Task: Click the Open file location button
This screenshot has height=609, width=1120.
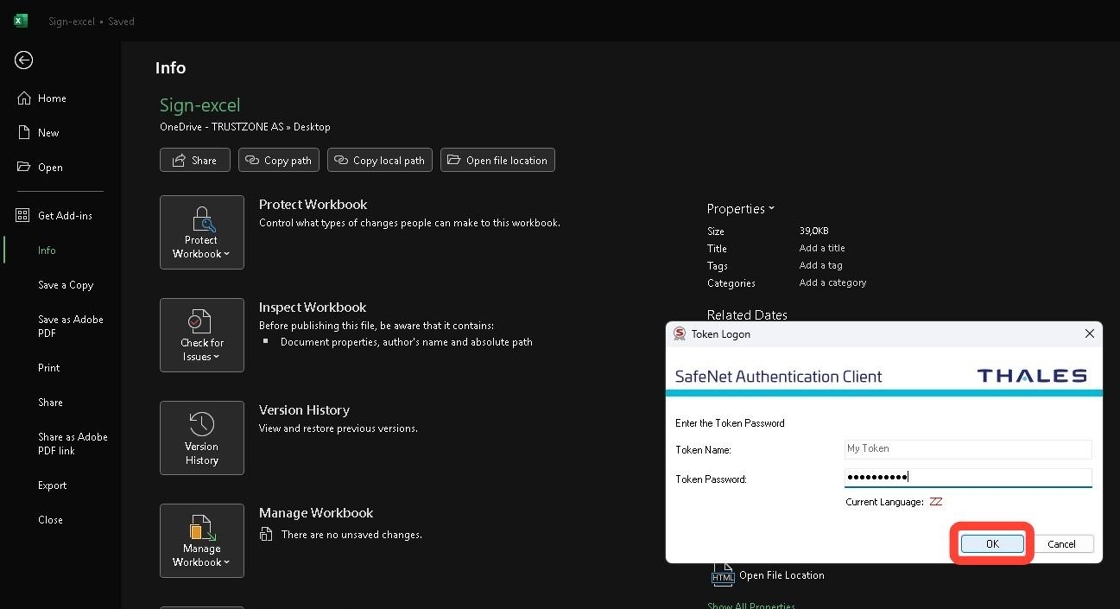Action: point(497,160)
